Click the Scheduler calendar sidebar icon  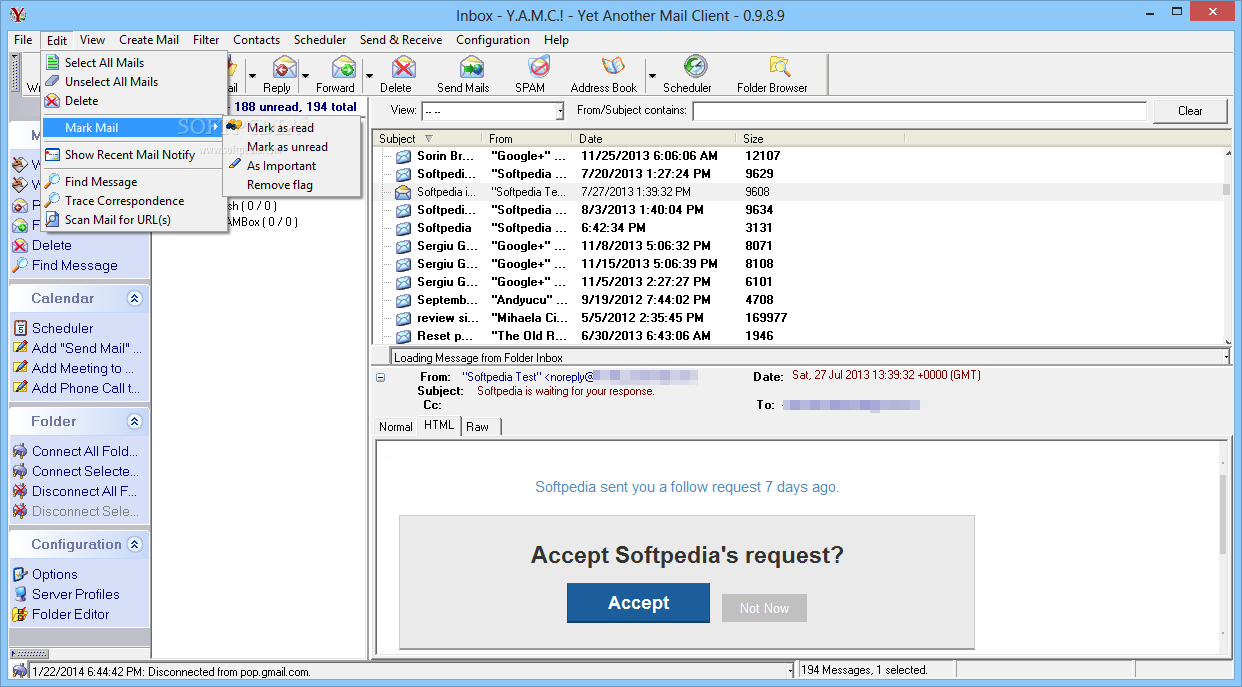pyautogui.click(x=20, y=328)
